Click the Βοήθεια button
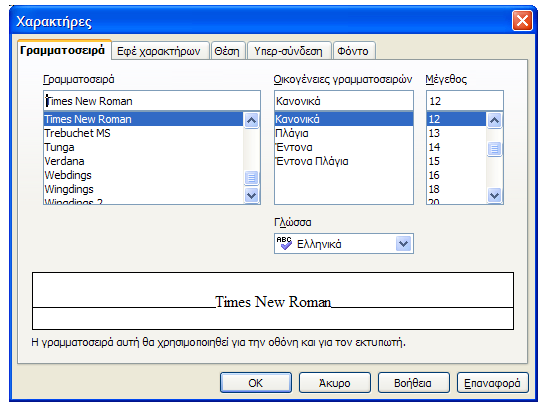The image size is (549, 416). [x=414, y=383]
